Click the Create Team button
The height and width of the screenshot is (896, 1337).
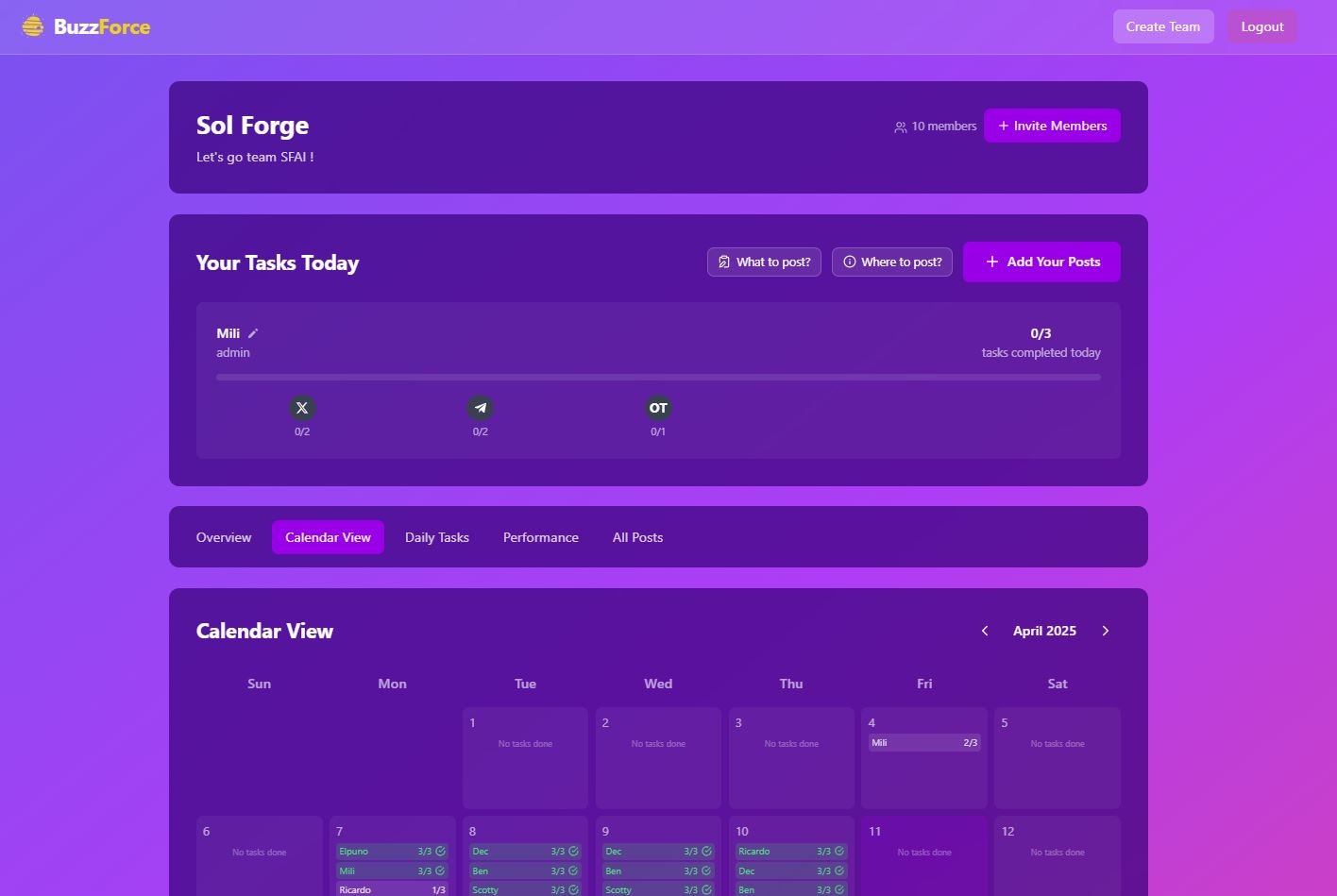[x=1163, y=26]
